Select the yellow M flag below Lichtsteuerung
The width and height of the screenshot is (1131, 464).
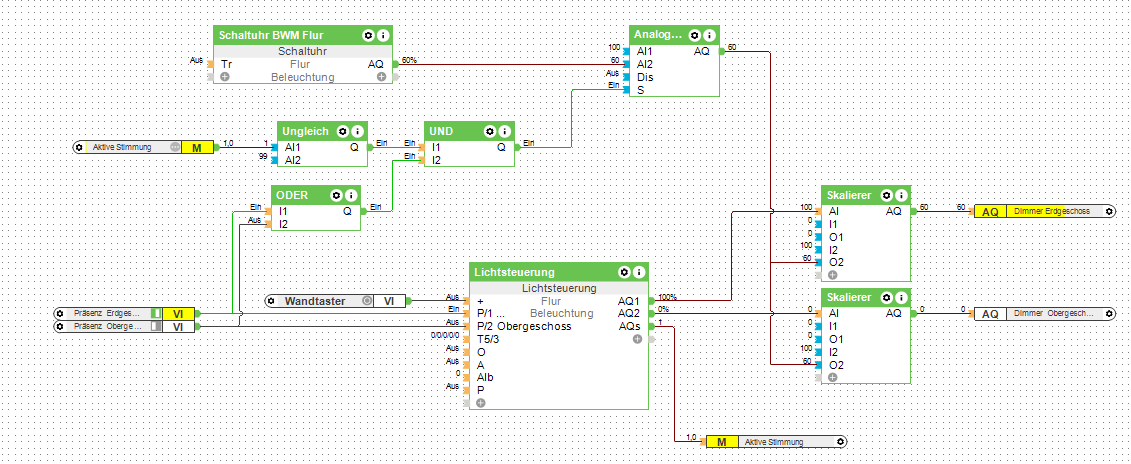720,441
